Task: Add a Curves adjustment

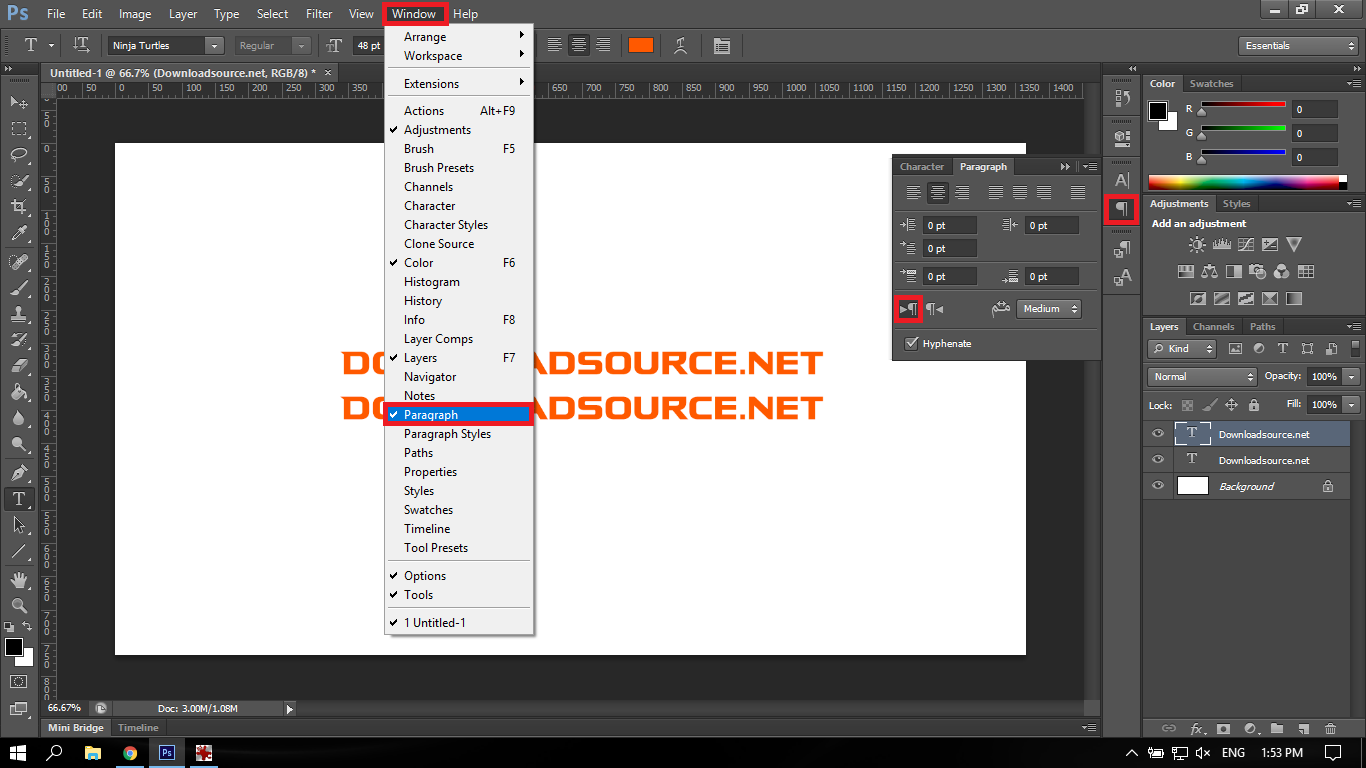Action: (1245, 244)
